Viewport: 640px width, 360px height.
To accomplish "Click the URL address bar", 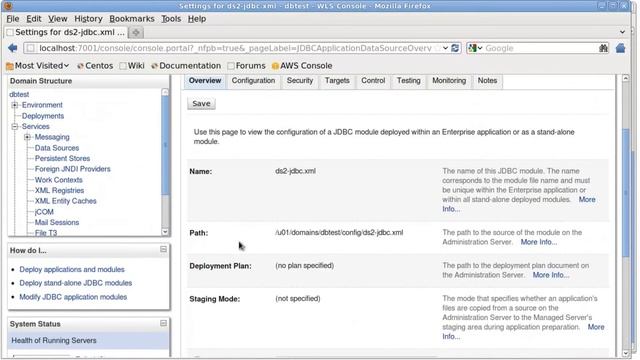I will click(x=236, y=48).
